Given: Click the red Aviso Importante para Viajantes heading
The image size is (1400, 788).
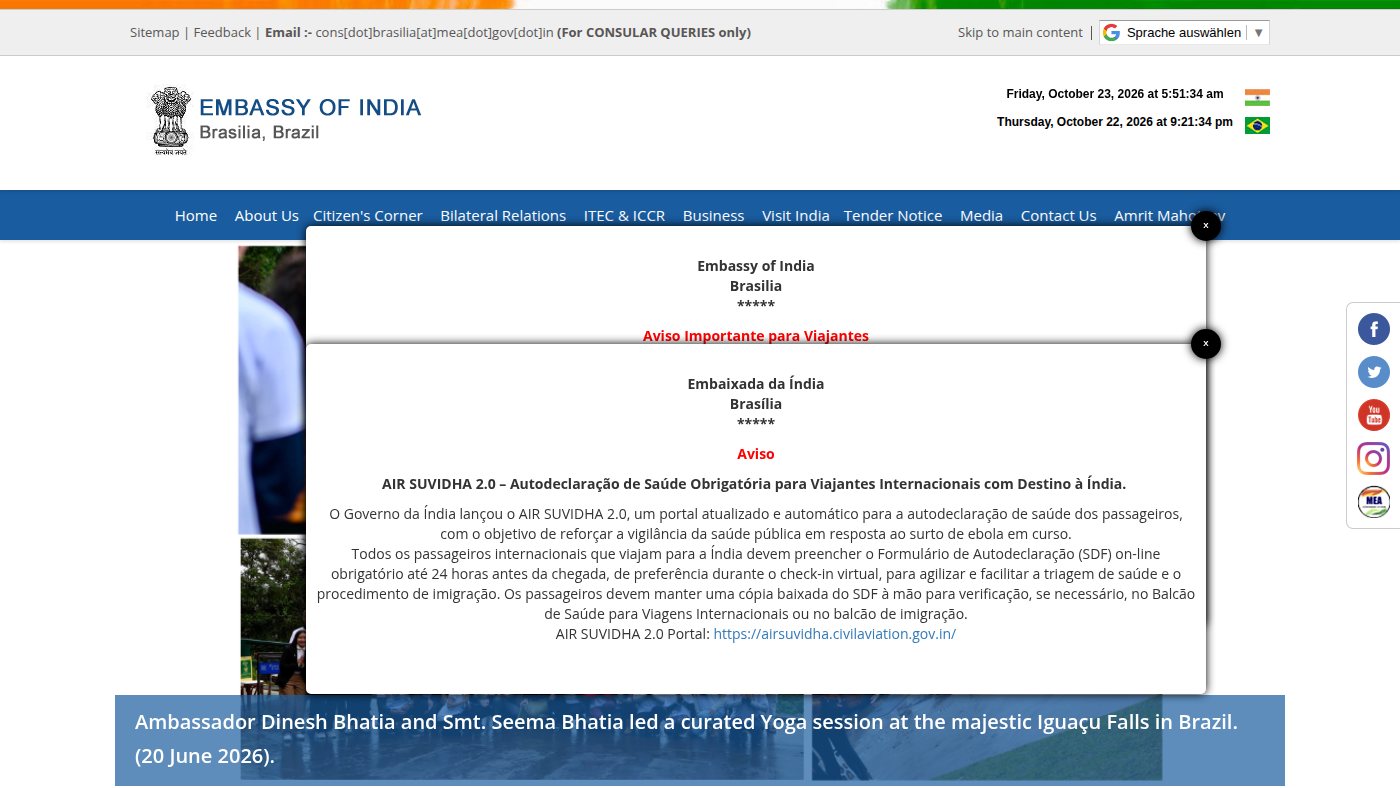Looking at the screenshot, I should pos(756,335).
